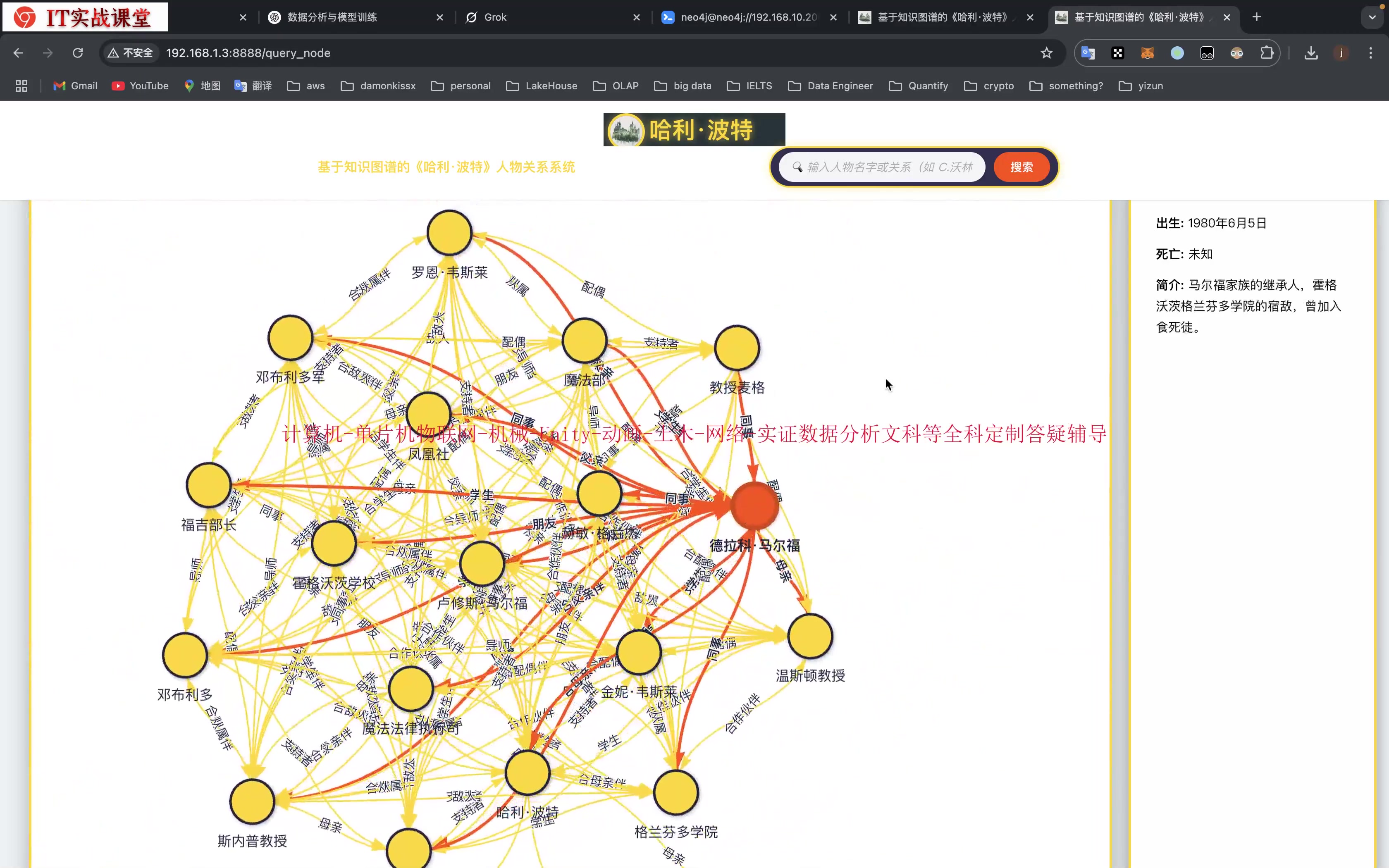Image resolution: width=1389 pixels, height=868 pixels.
Task: Switch to the Grok tab
Action: pyautogui.click(x=495, y=17)
